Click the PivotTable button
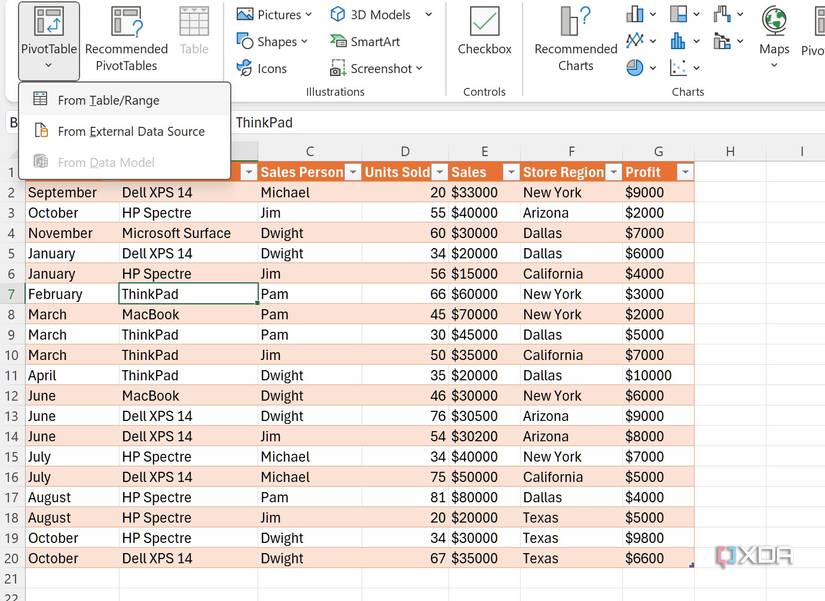 point(48,30)
